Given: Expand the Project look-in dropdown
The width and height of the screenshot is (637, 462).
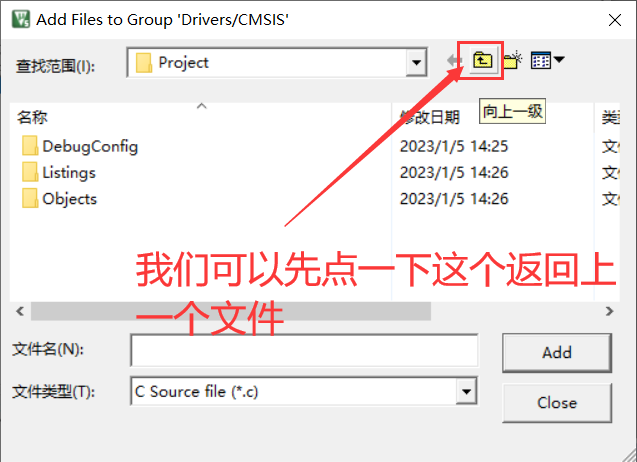Looking at the screenshot, I should [x=416, y=63].
